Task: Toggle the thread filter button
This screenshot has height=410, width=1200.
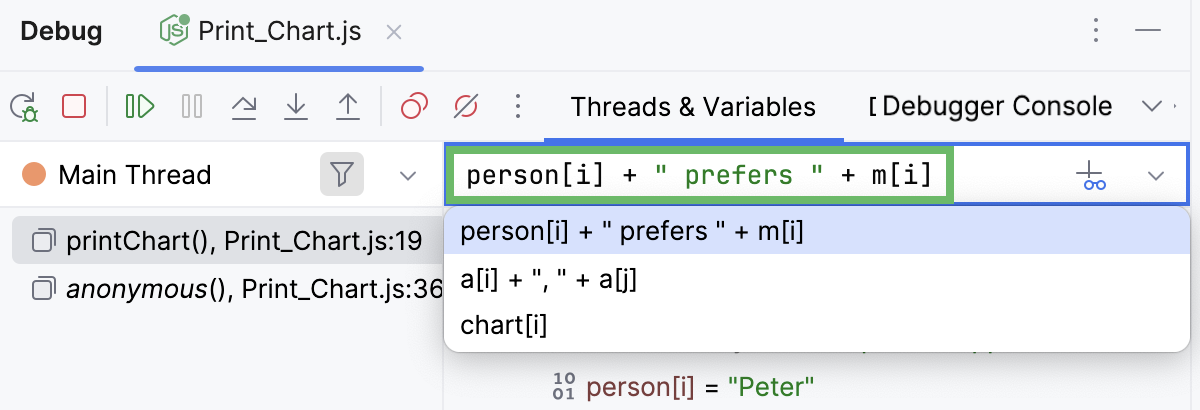Action: pos(342,175)
